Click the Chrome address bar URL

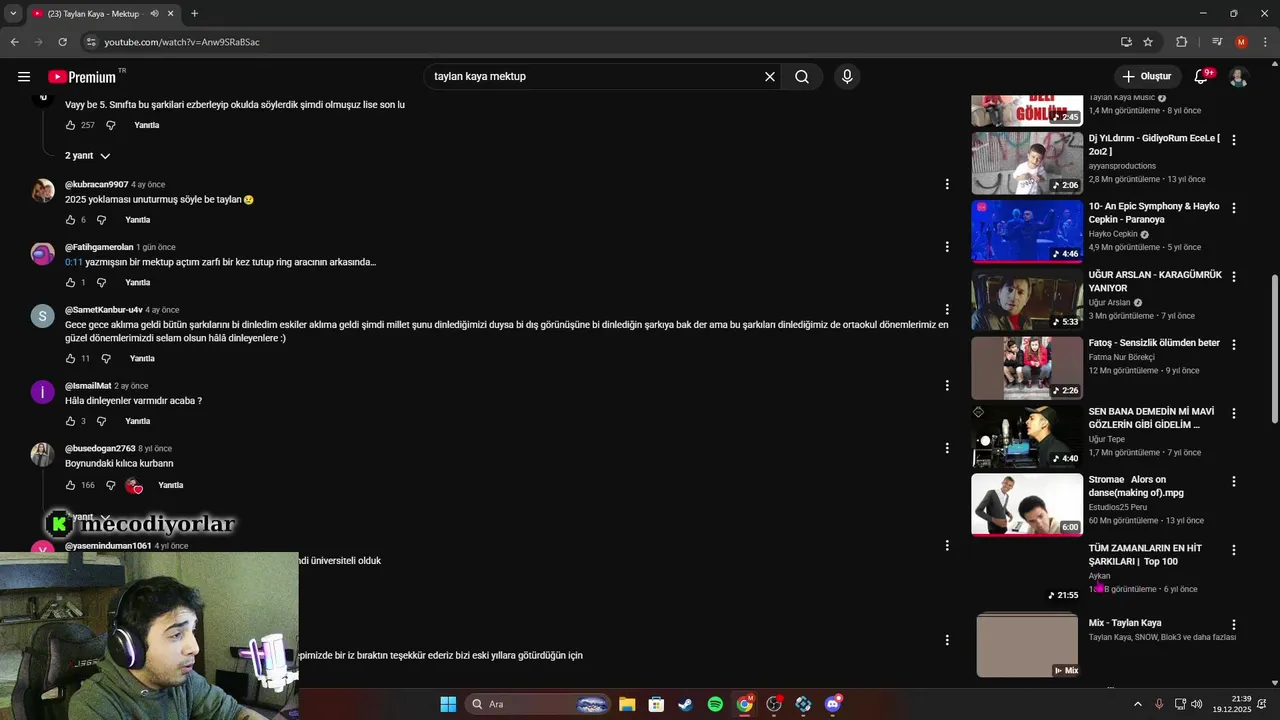coord(182,42)
